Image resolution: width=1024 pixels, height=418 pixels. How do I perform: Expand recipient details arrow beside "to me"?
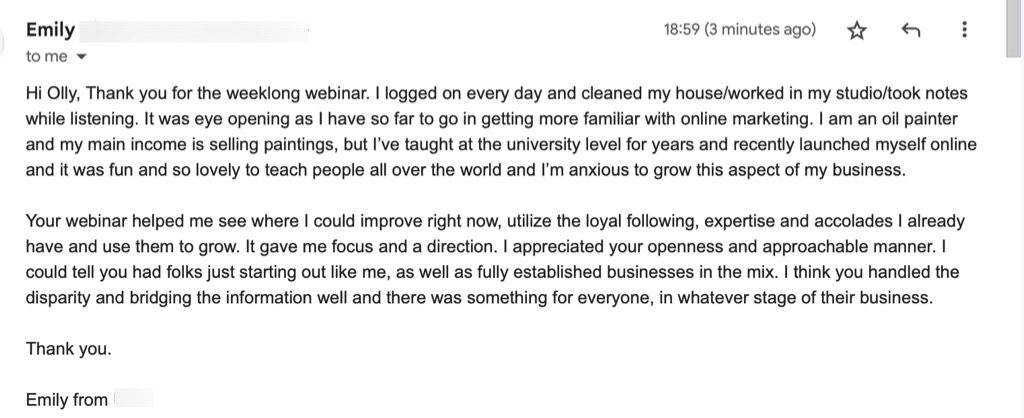coord(82,57)
